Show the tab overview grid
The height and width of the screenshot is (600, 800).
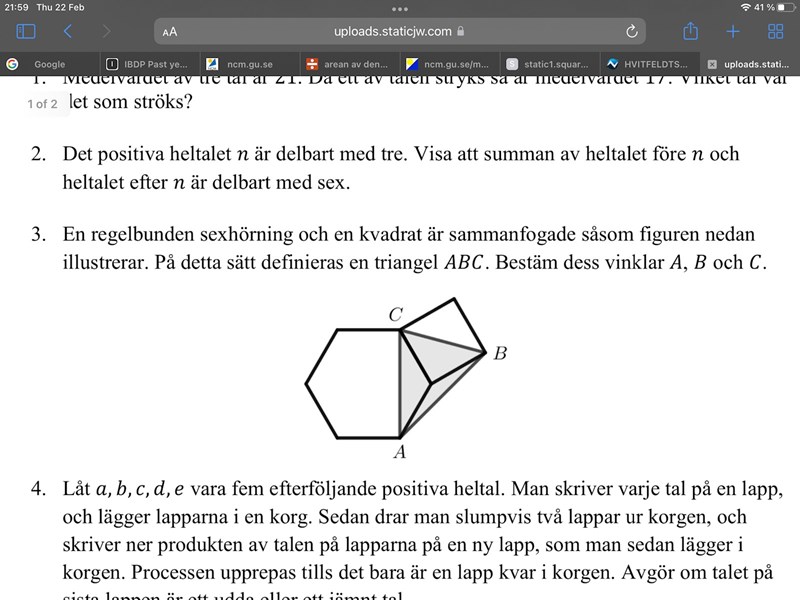pos(775,32)
